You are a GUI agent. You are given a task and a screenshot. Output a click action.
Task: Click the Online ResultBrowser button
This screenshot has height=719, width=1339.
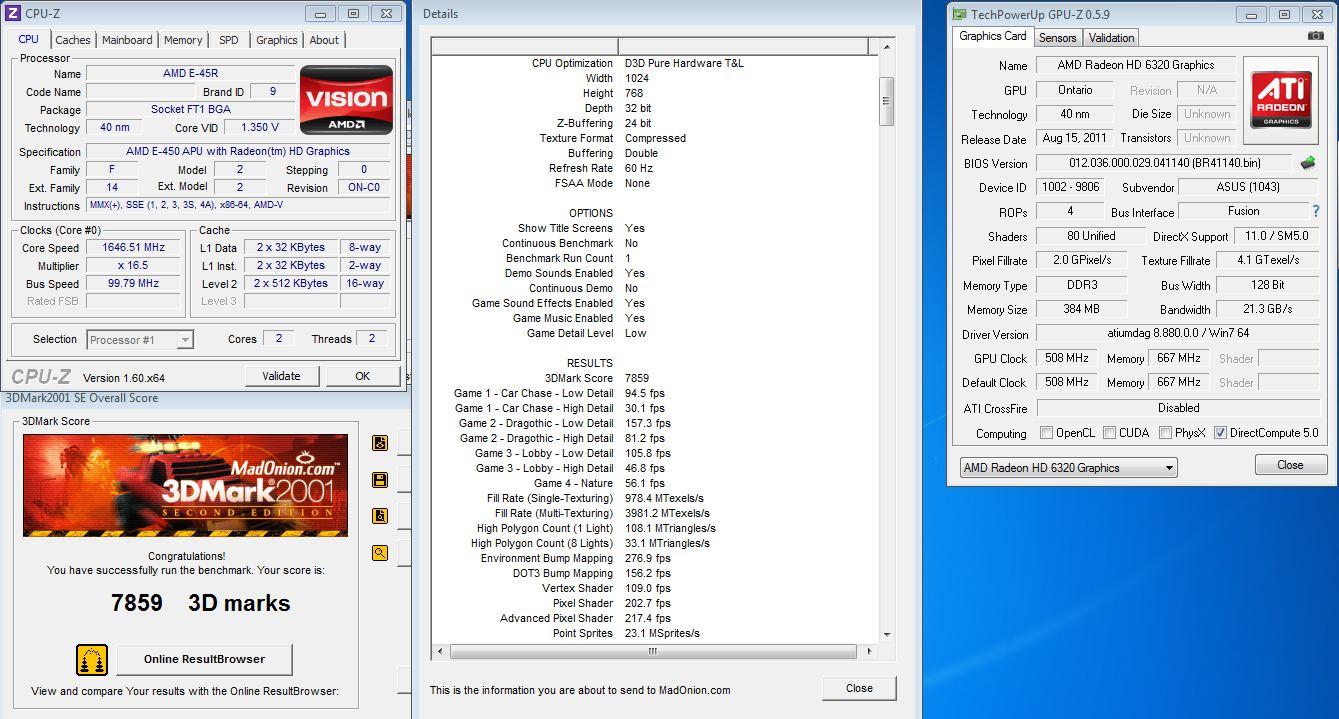(205, 659)
